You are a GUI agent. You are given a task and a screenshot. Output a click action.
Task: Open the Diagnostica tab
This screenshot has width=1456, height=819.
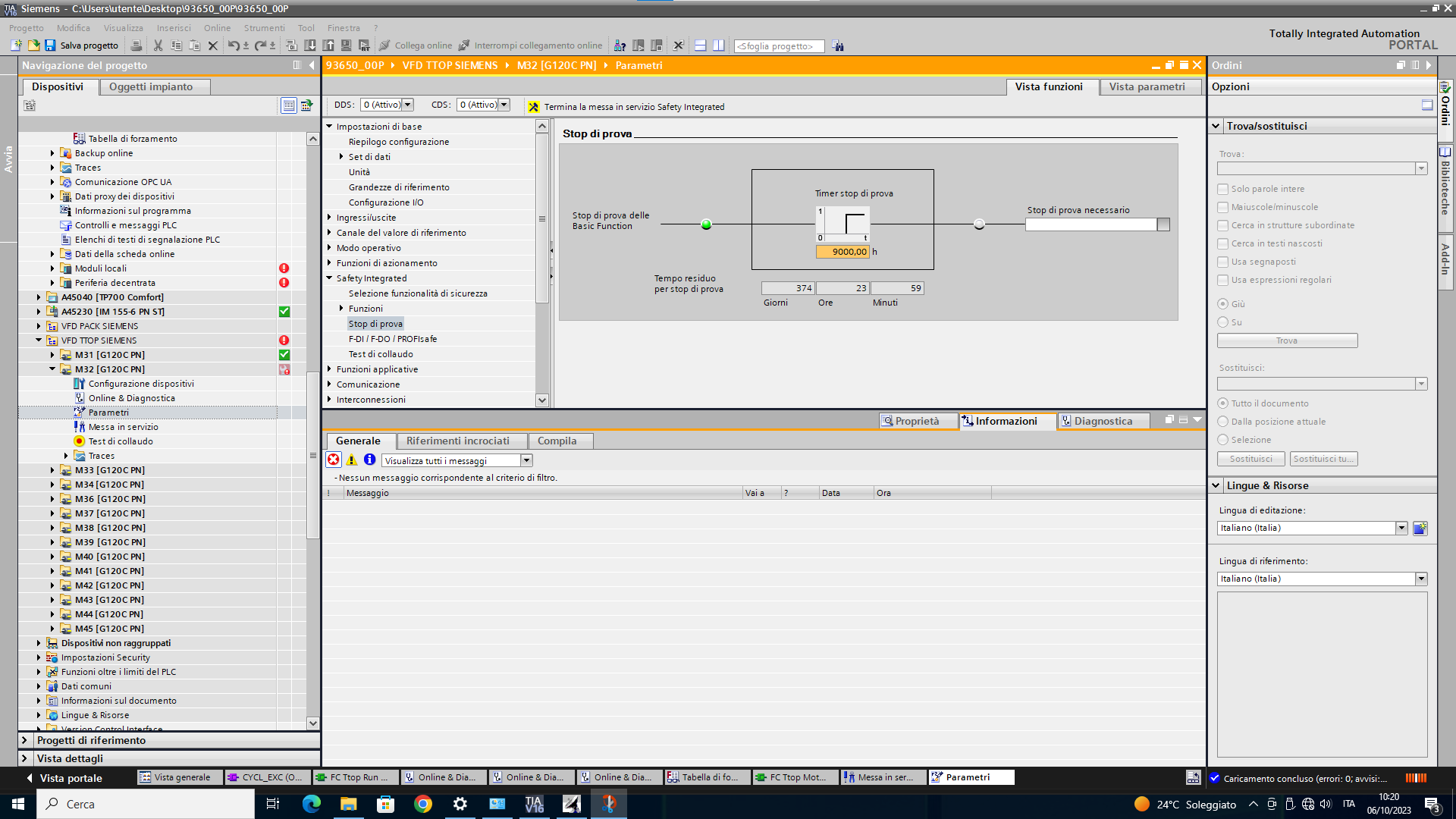click(1103, 421)
